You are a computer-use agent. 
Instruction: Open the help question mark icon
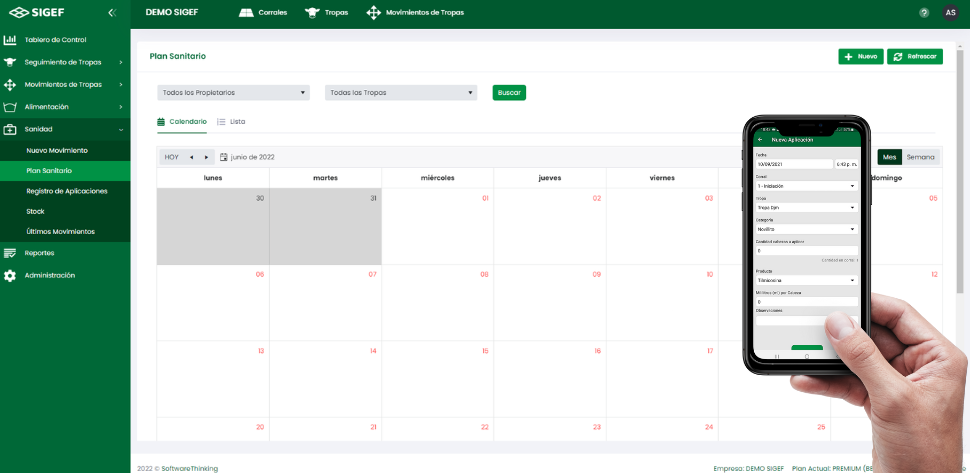[924, 13]
